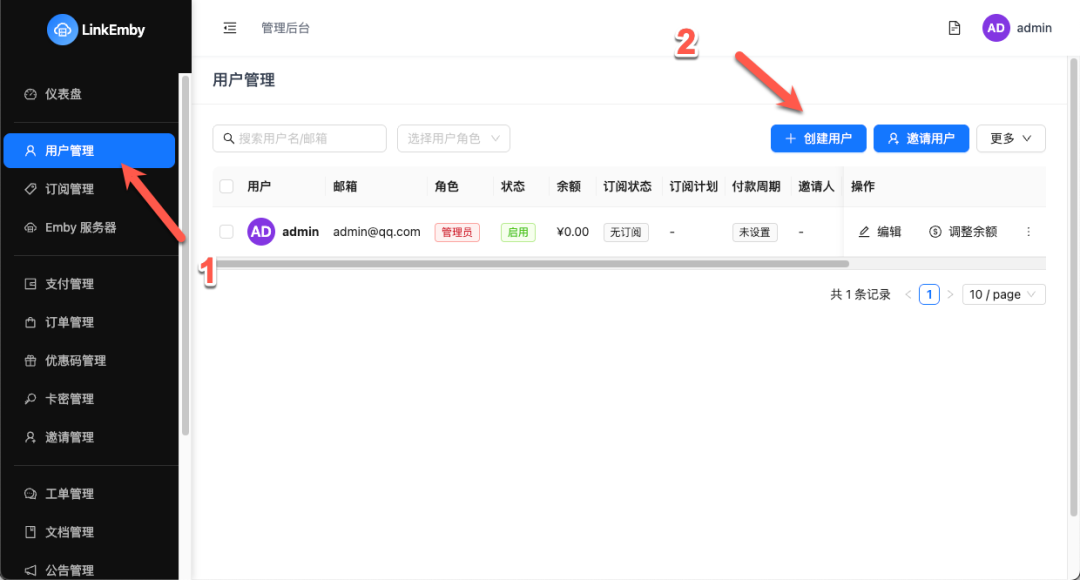
Task: Click the 管理后台 breadcrumb text
Action: coord(285,28)
